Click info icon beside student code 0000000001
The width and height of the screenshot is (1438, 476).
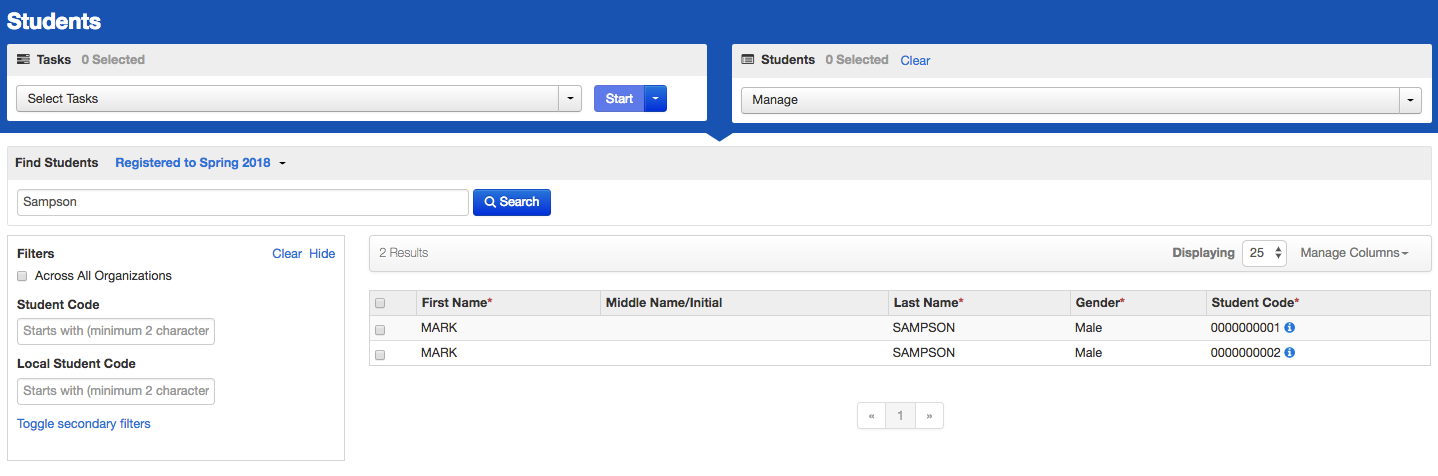1290,328
